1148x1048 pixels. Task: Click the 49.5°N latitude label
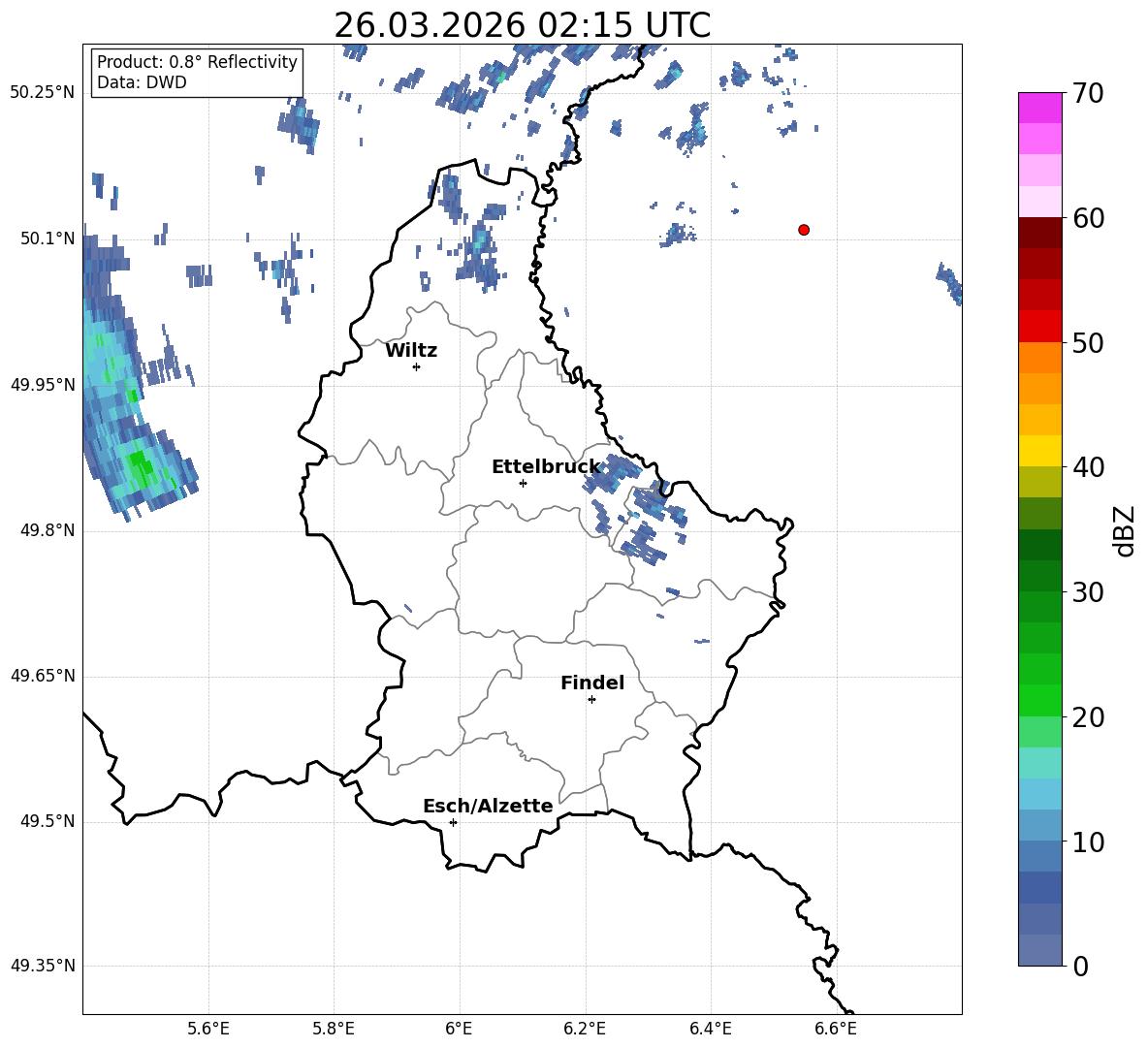tap(47, 821)
